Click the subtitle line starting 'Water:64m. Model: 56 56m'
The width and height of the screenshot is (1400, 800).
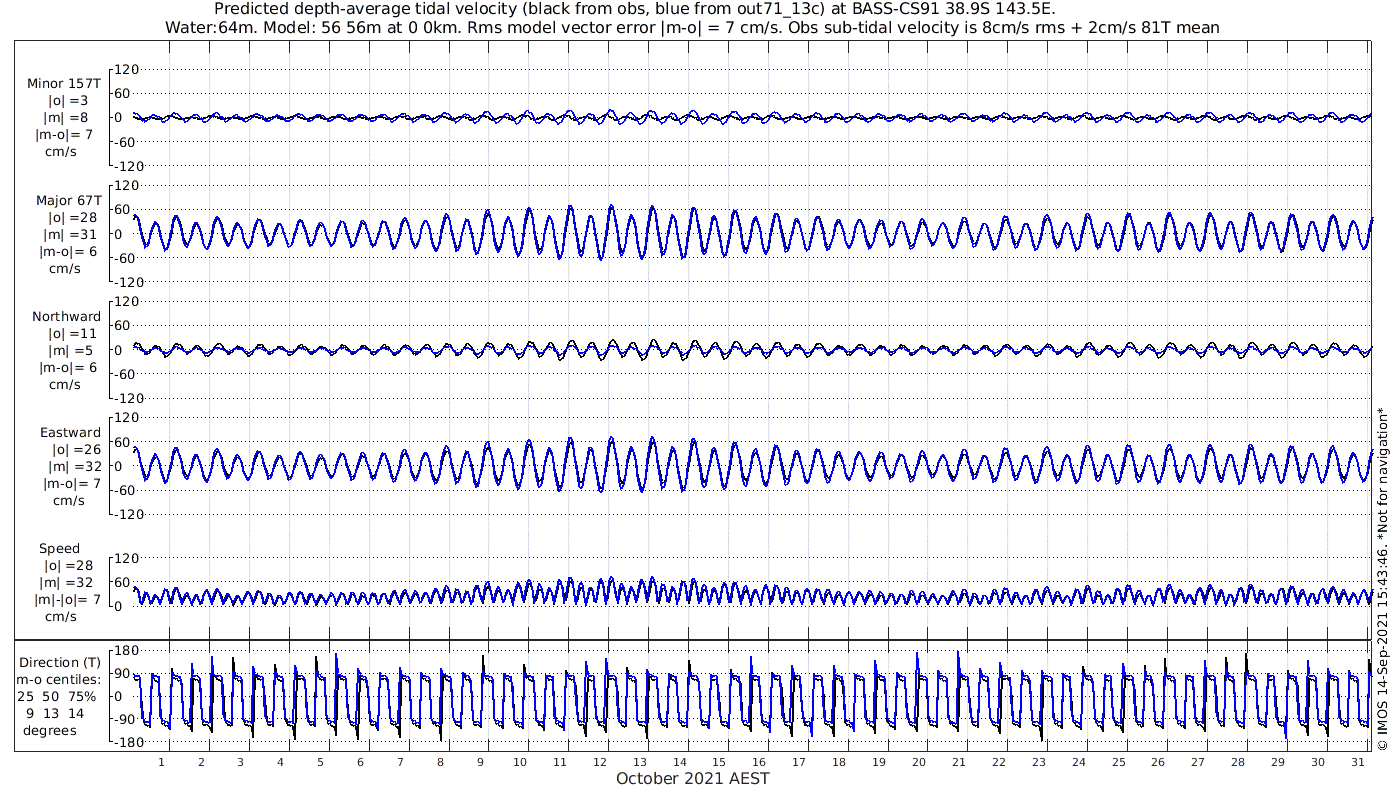coord(692,28)
